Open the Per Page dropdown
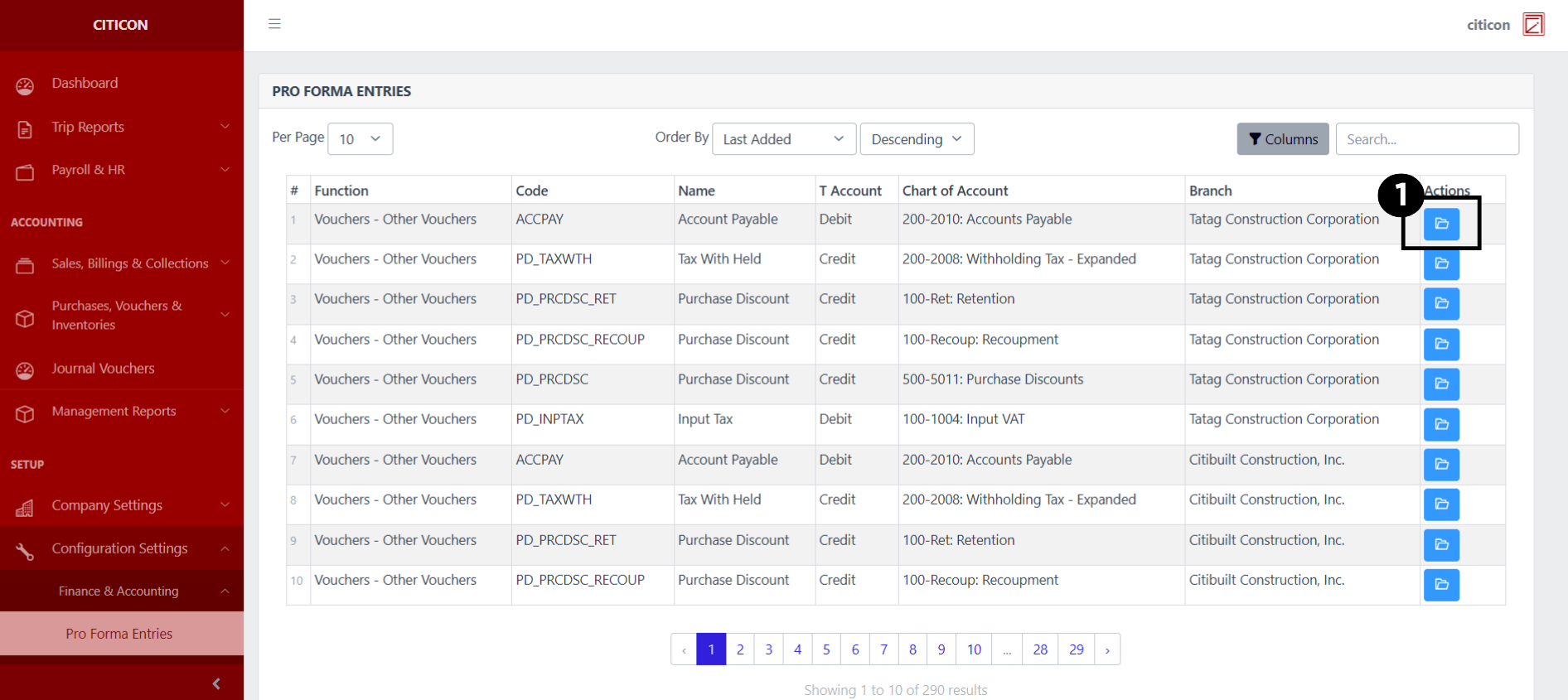The image size is (1568, 700). pyautogui.click(x=360, y=139)
